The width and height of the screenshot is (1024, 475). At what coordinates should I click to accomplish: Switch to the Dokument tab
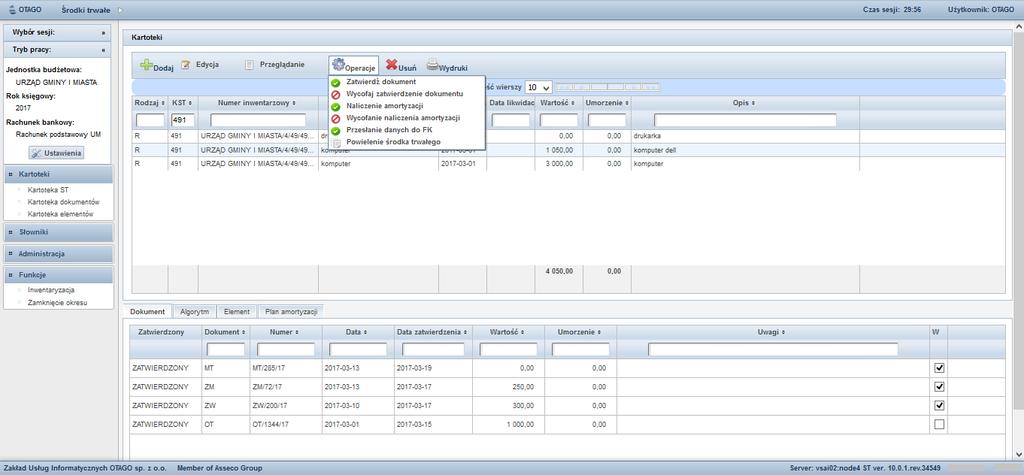coord(147,312)
